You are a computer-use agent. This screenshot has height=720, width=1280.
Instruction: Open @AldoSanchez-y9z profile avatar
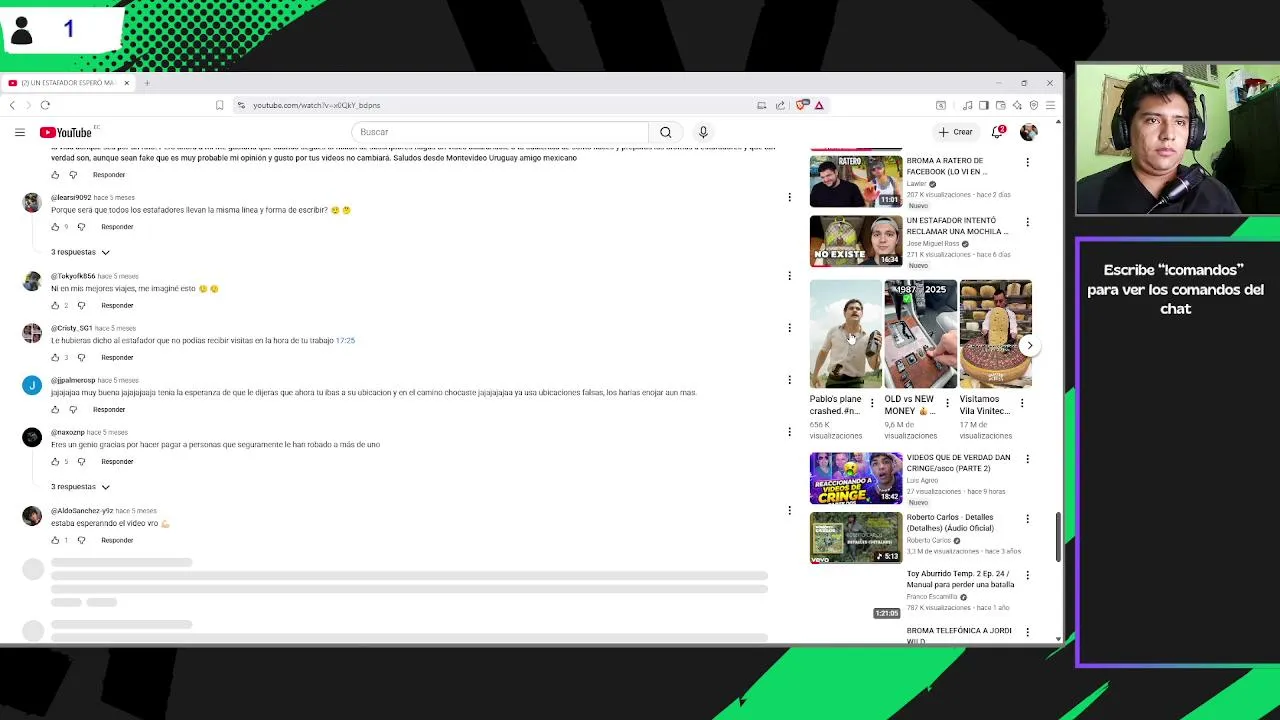coord(32,516)
